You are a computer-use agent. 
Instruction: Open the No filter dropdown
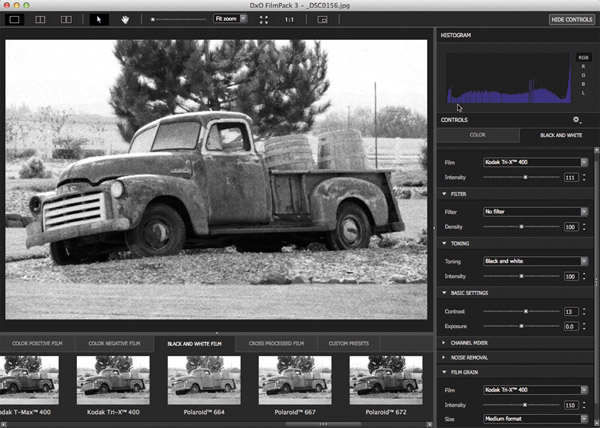[535, 212]
